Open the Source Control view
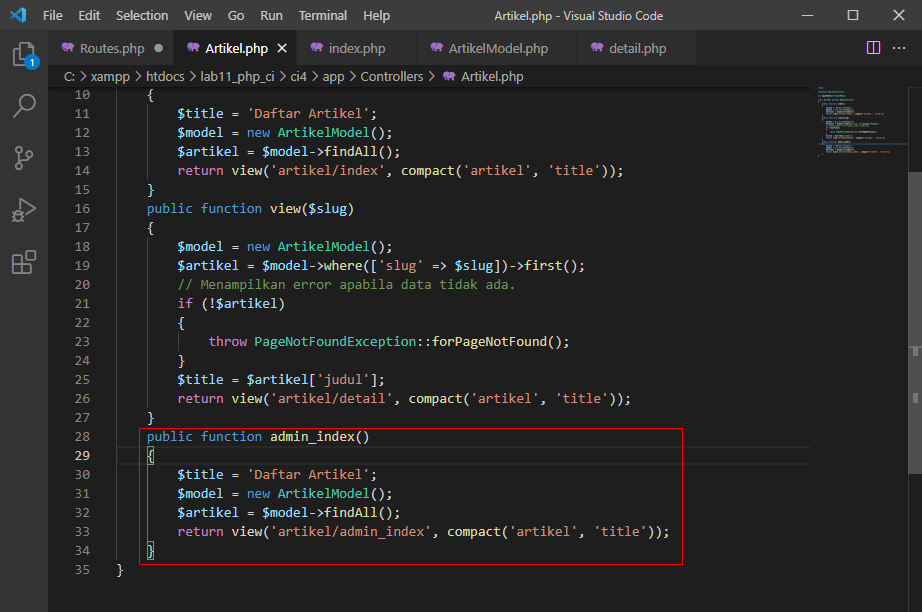The height and width of the screenshot is (612, 922). pyautogui.click(x=24, y=157)
